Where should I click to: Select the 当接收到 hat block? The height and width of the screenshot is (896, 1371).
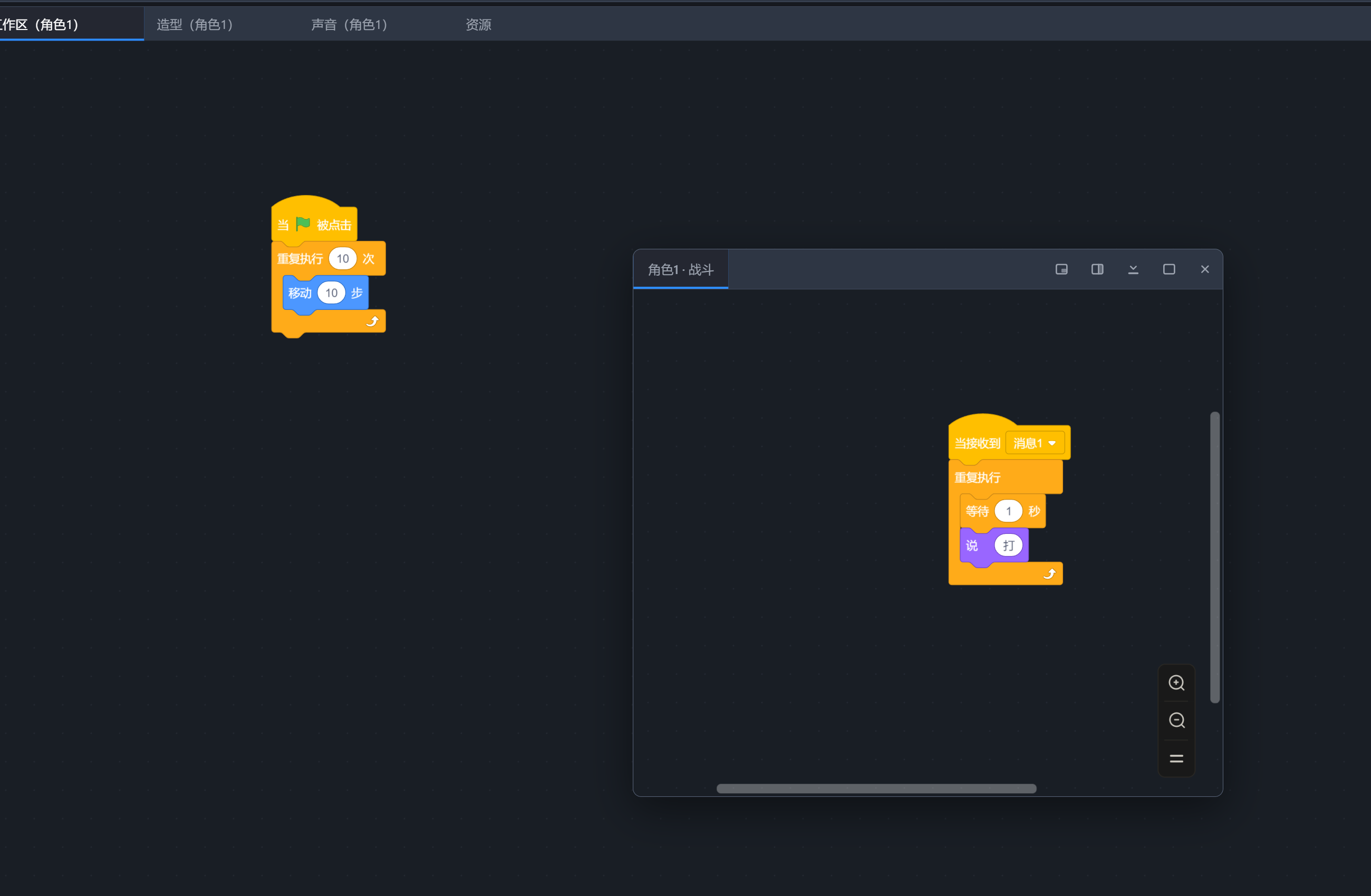pyautogui.click(x=978, y=443)
